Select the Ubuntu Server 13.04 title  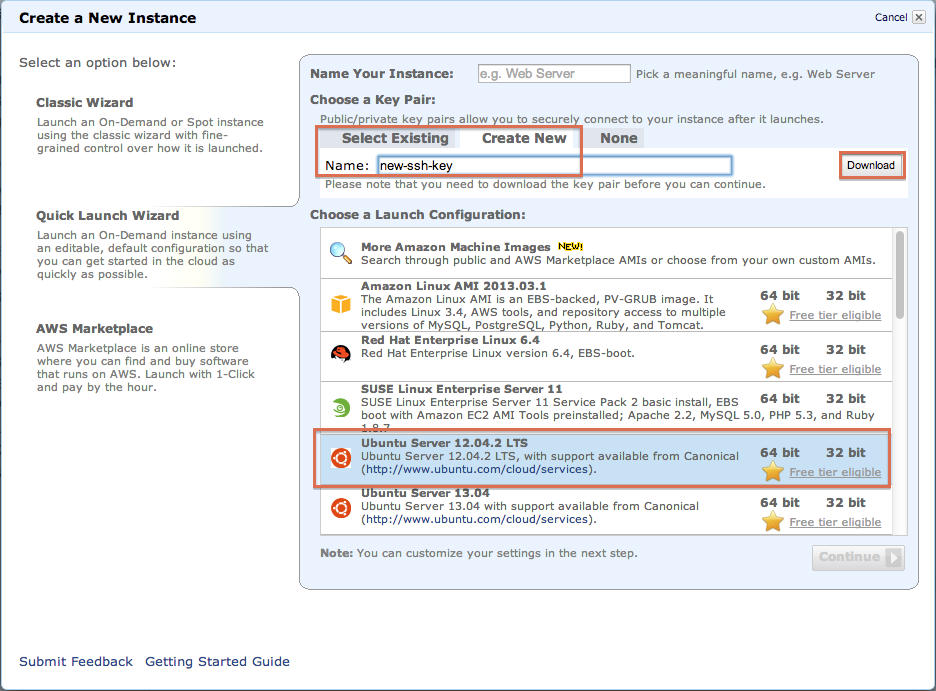click(425, 493)
